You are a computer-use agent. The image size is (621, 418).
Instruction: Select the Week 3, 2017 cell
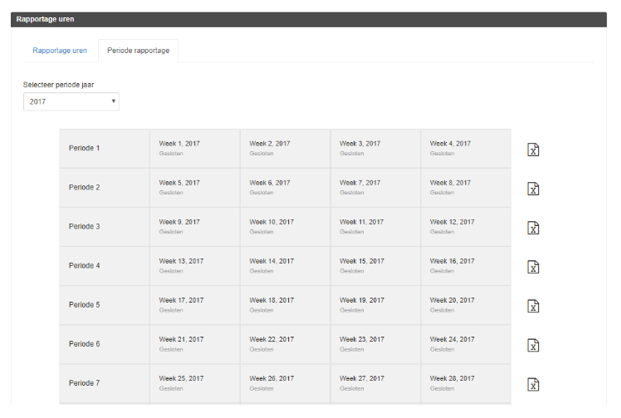pyautogui.click(x=375, y=149)
